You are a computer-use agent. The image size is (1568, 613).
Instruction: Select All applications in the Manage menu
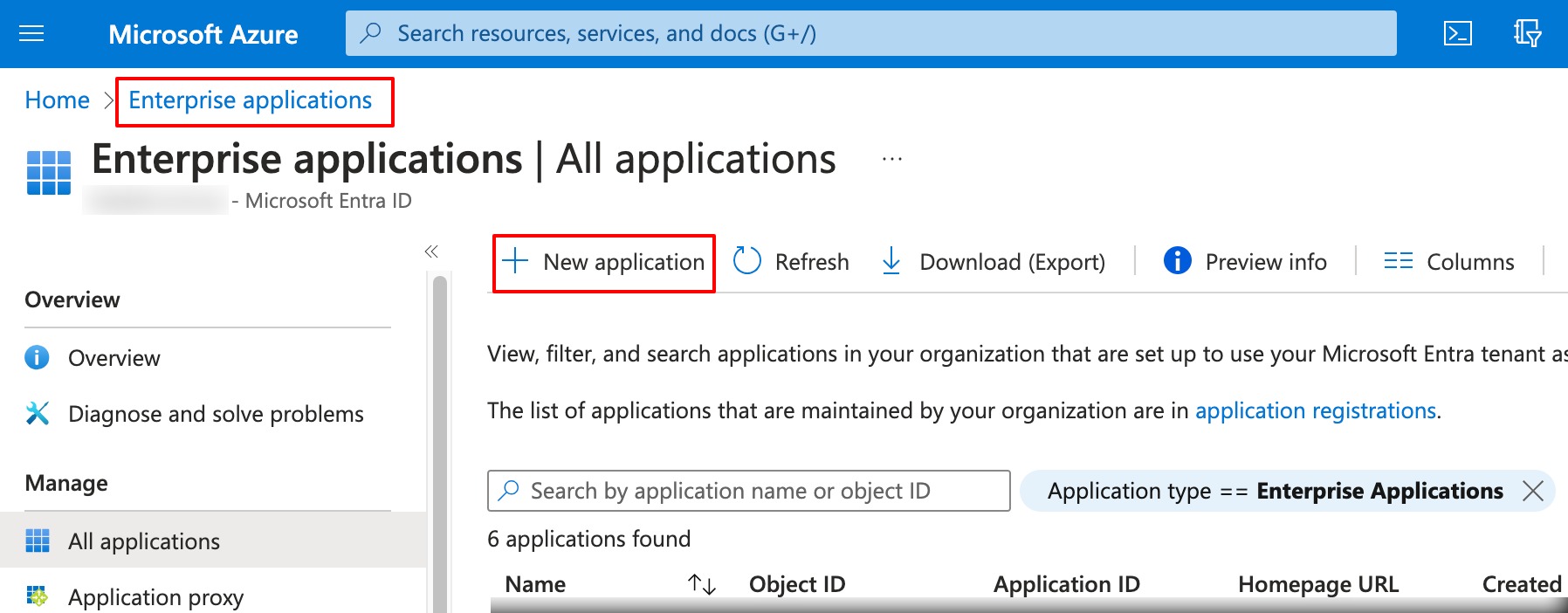click(144, 541)
